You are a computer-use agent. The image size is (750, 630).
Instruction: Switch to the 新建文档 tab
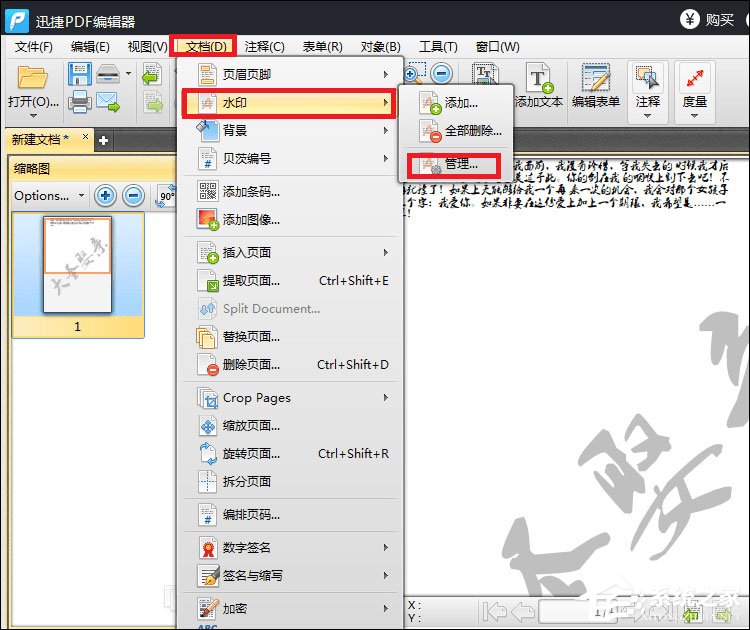pos(40,140)
